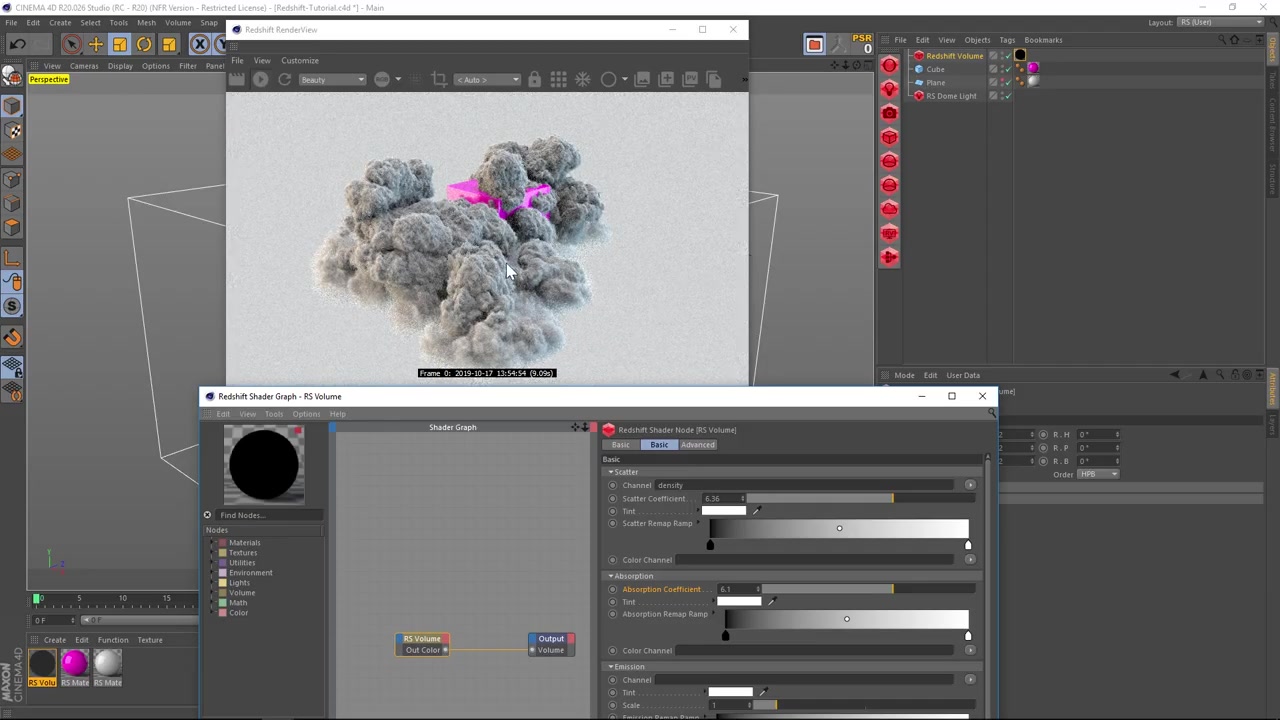The image size is (1280, 720).
Task: Collapse the Emission section
Action: (x=611, y=667)
